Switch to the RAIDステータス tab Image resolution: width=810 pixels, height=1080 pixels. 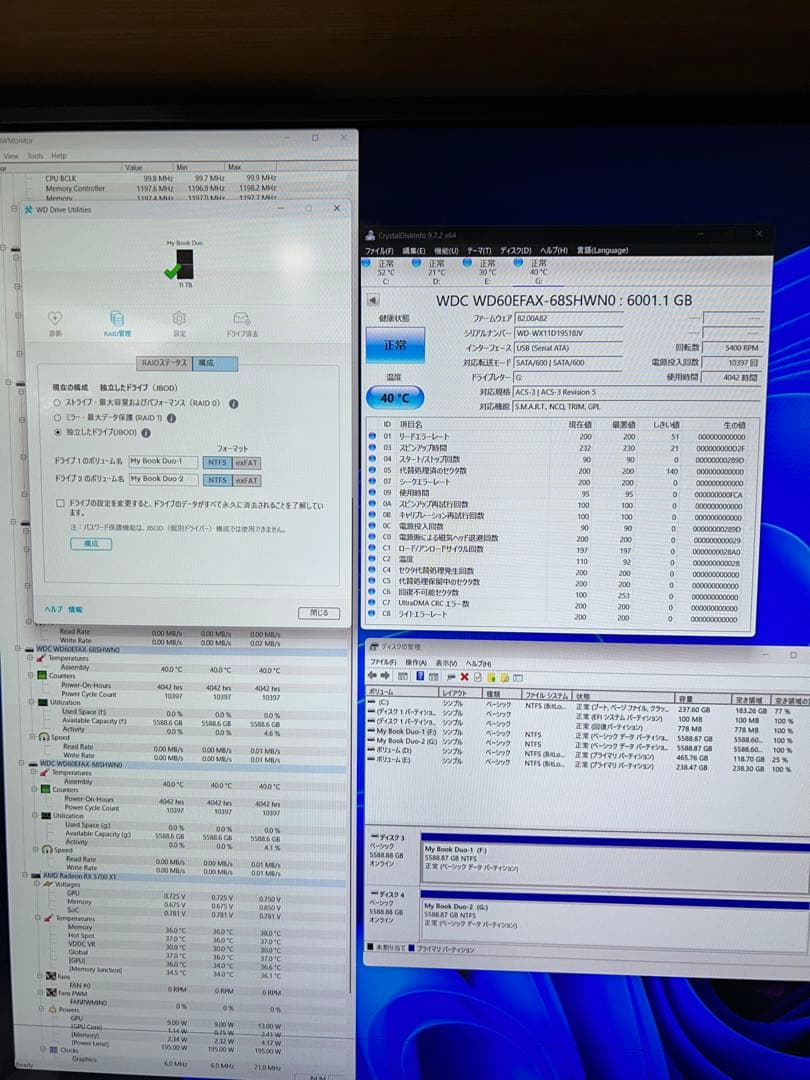pos(163,364)
